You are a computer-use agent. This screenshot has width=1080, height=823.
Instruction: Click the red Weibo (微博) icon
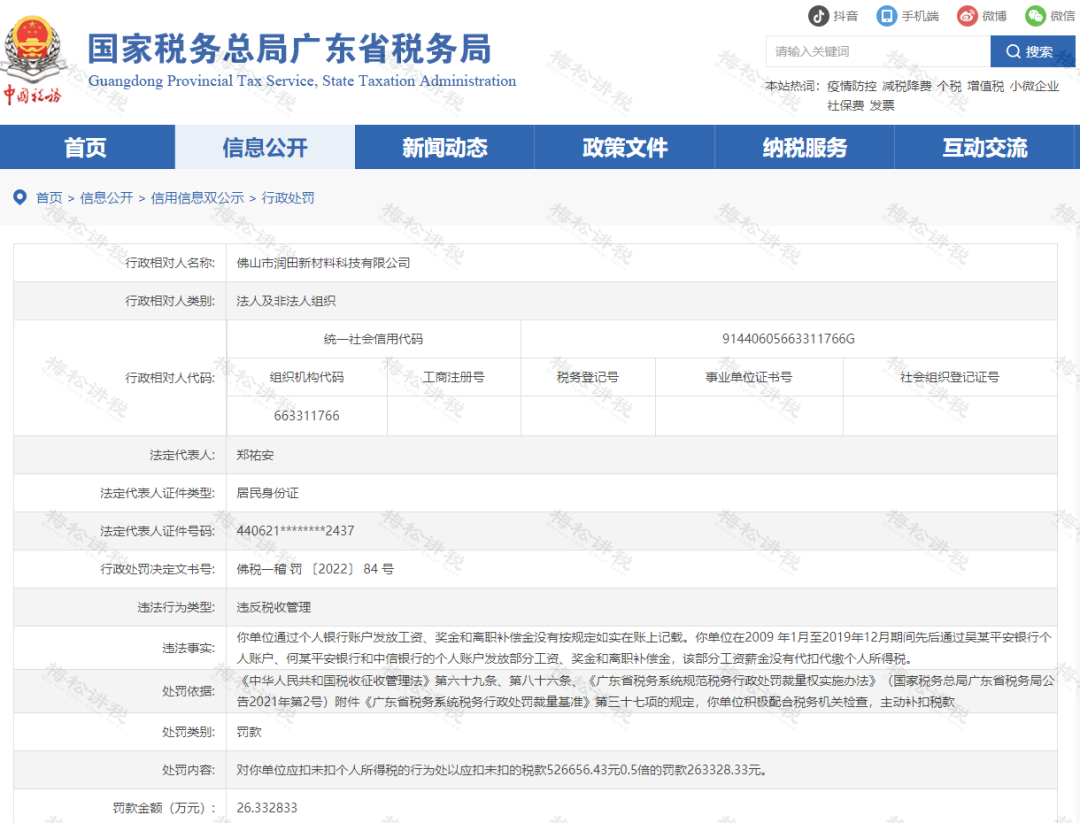(x=965, y=15)
